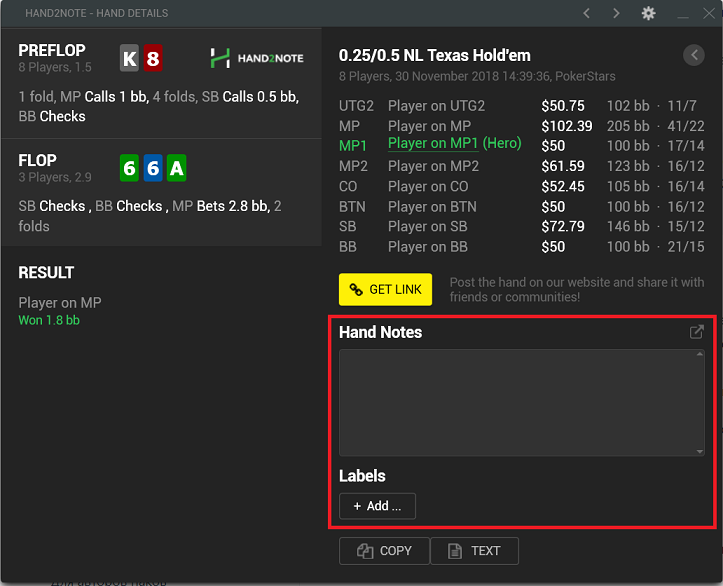Click the green 6 flop card
723x586 pixels.
pos(130,168)
